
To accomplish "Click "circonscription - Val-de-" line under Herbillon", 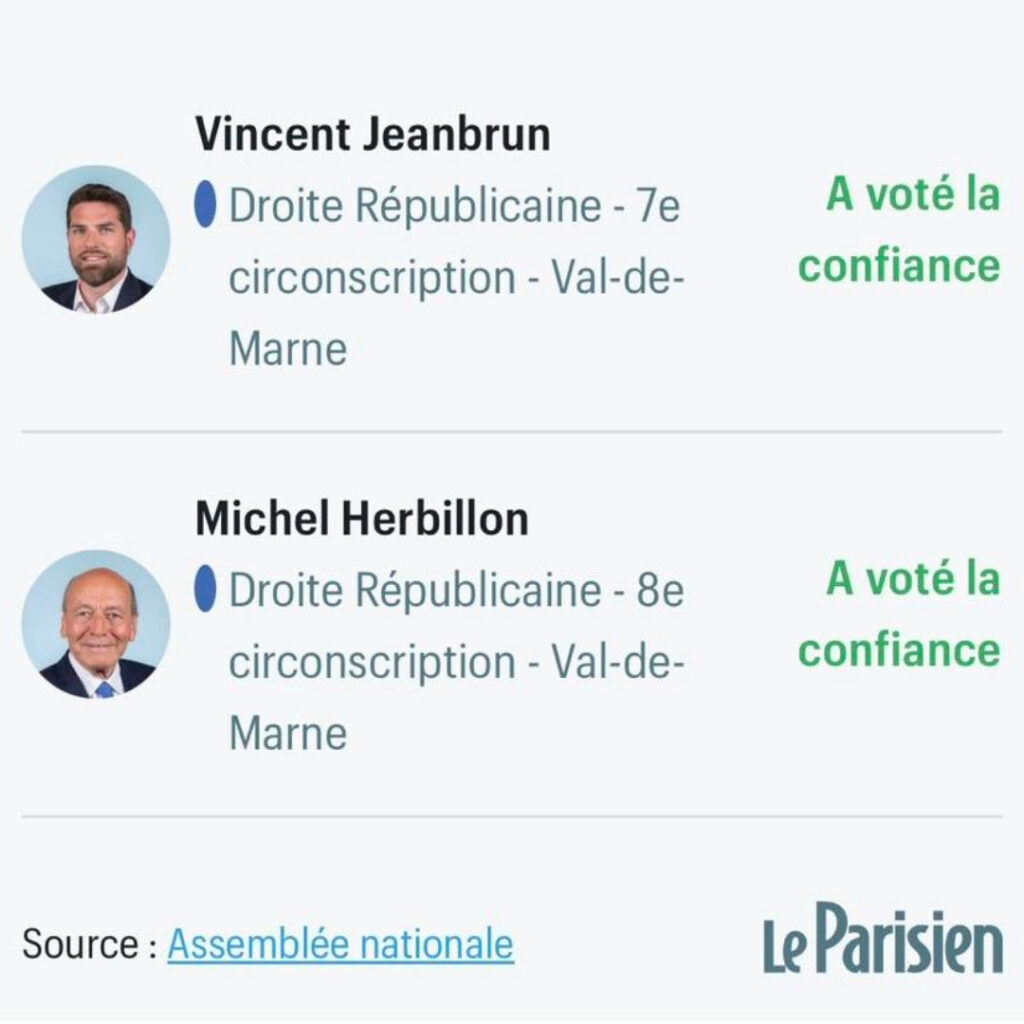I will 457,663.
